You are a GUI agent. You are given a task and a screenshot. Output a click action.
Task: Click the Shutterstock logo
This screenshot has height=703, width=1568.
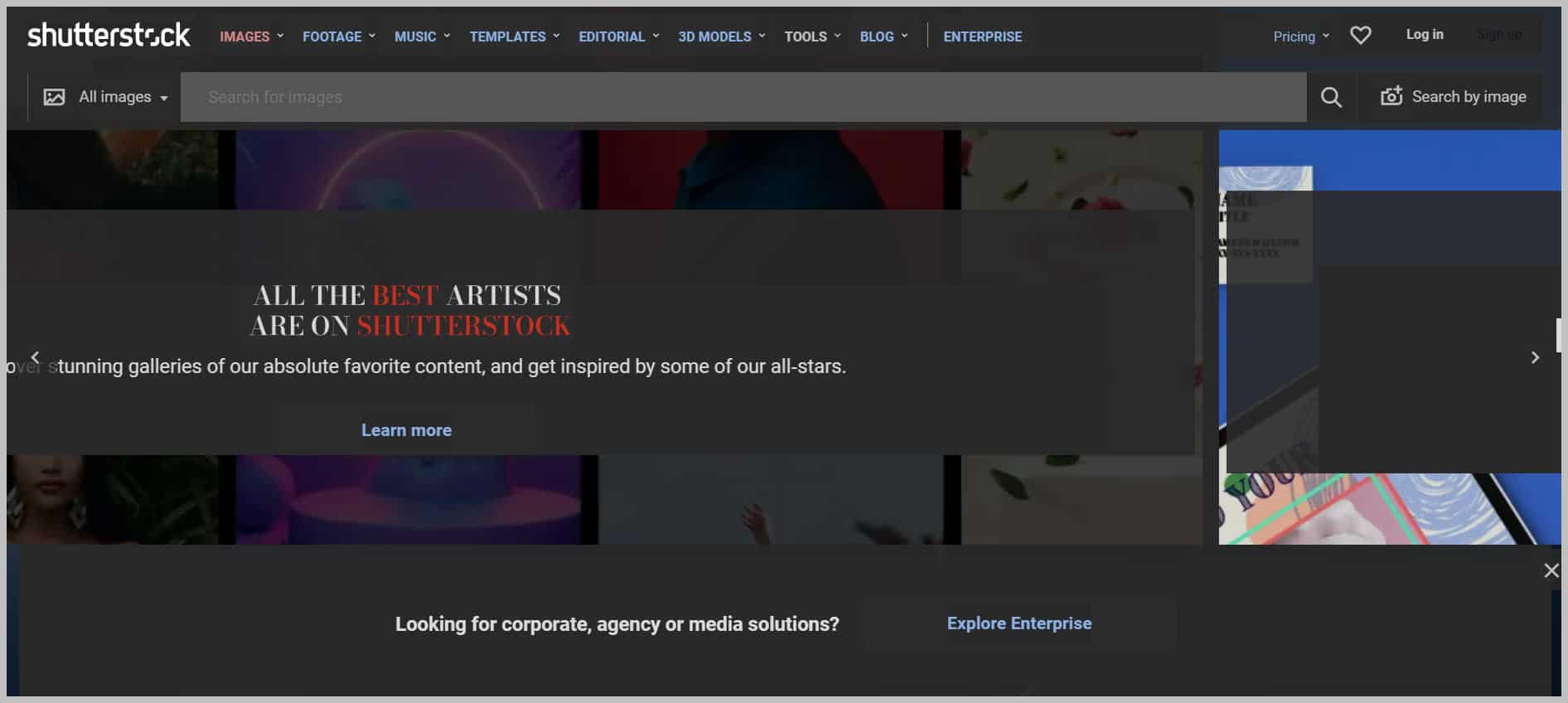[109, 35]
